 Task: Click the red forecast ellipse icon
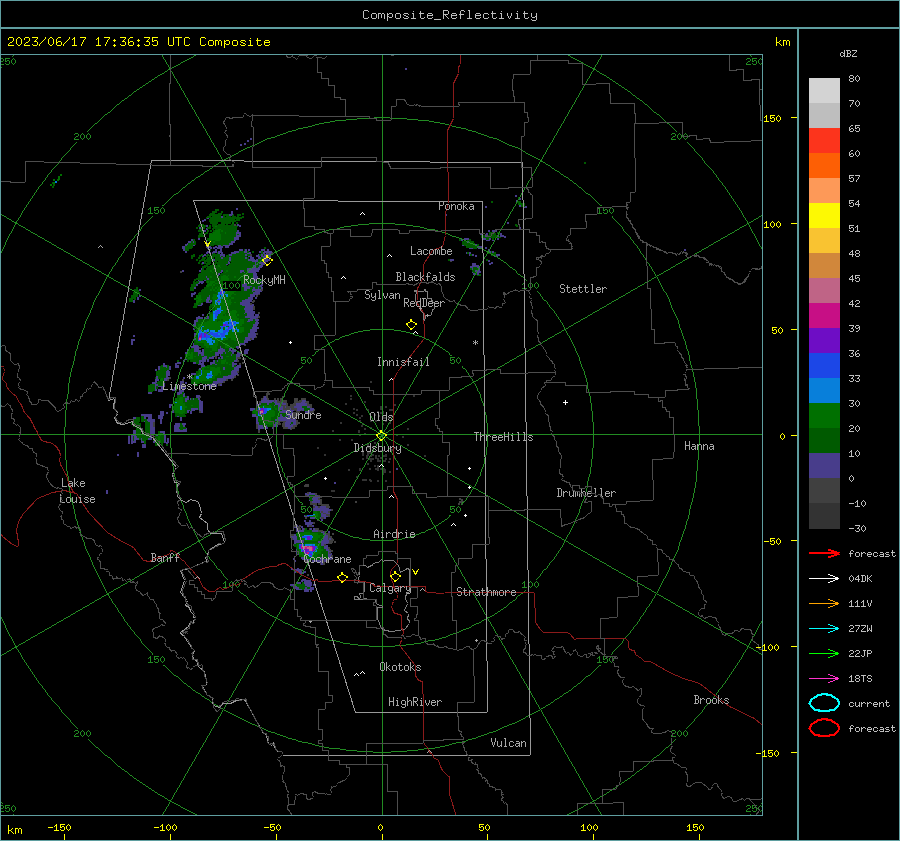click(x=824, y=728)
